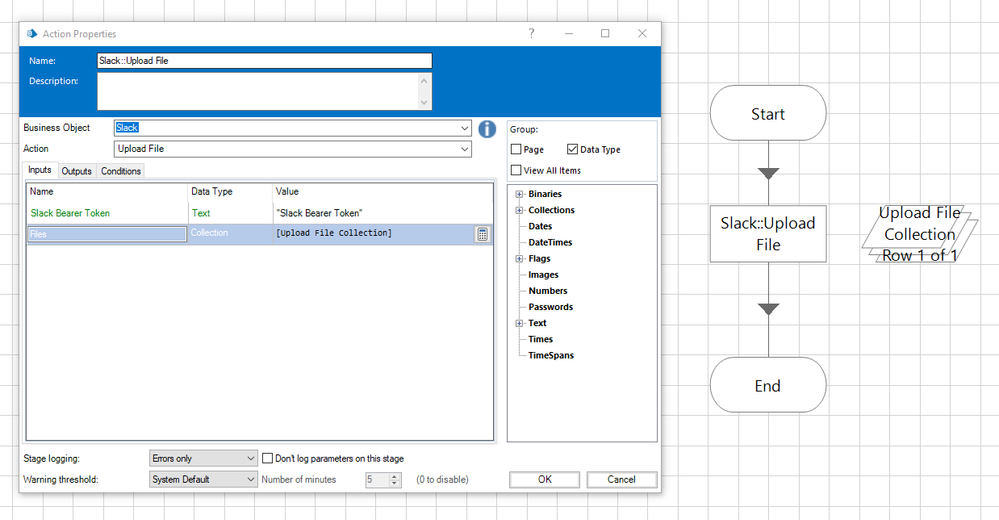Select the TimeSpans tree item

[x=551, y=355]
